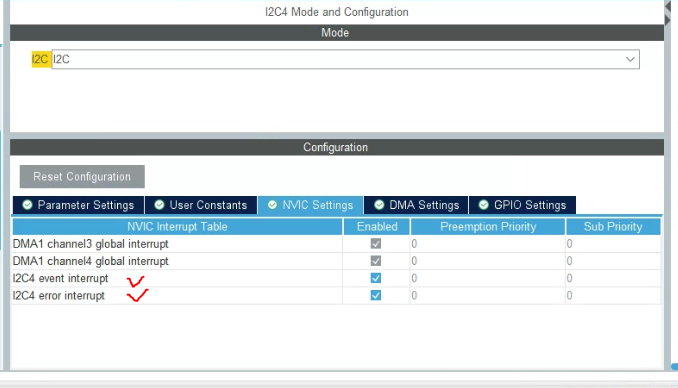678x388 pixels.
Task: Click preemption priority of I2C4 event interrupt
Action: coord(488,279)
